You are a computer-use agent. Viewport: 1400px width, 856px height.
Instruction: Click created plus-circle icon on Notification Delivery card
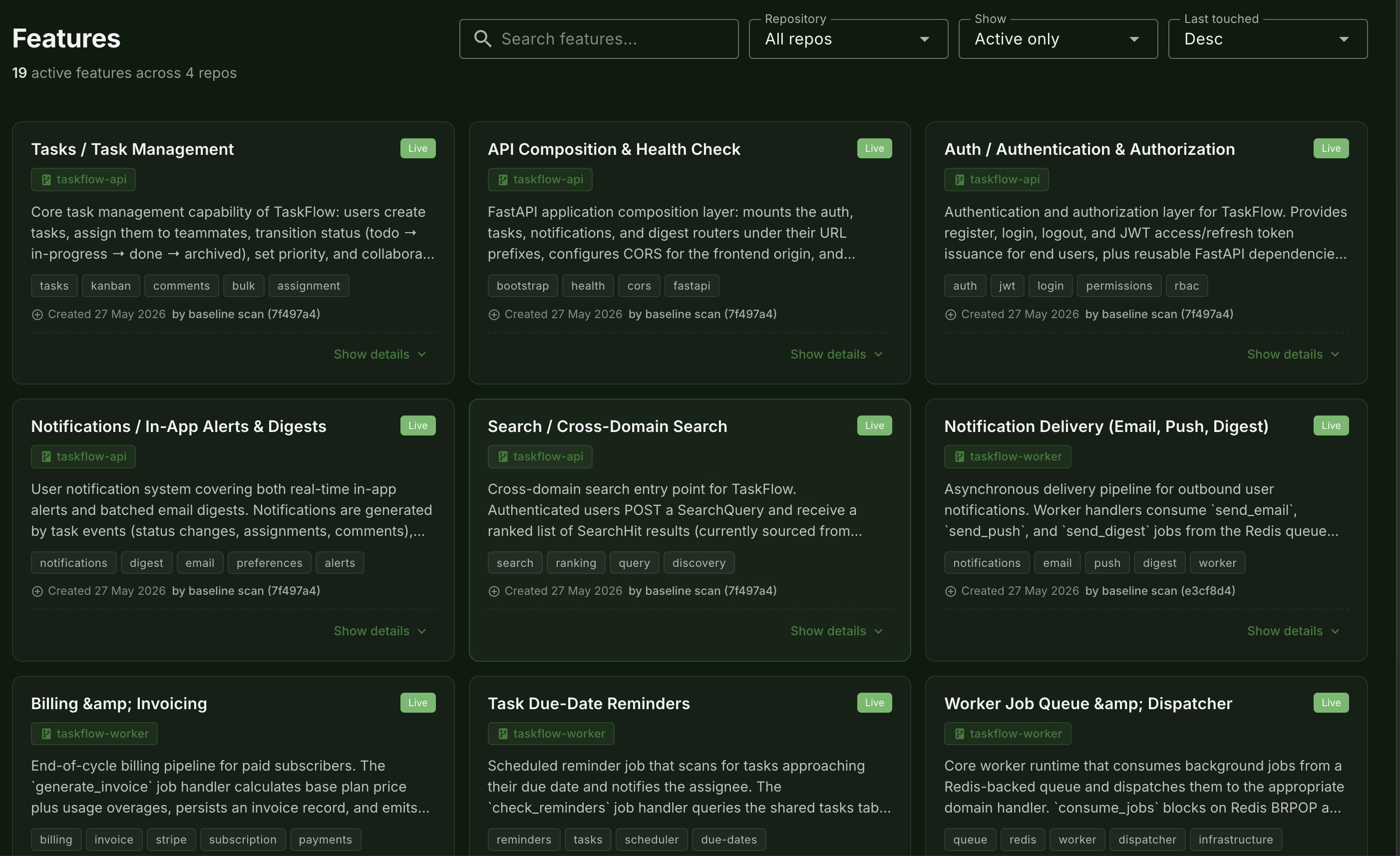[x=951, y=591]
